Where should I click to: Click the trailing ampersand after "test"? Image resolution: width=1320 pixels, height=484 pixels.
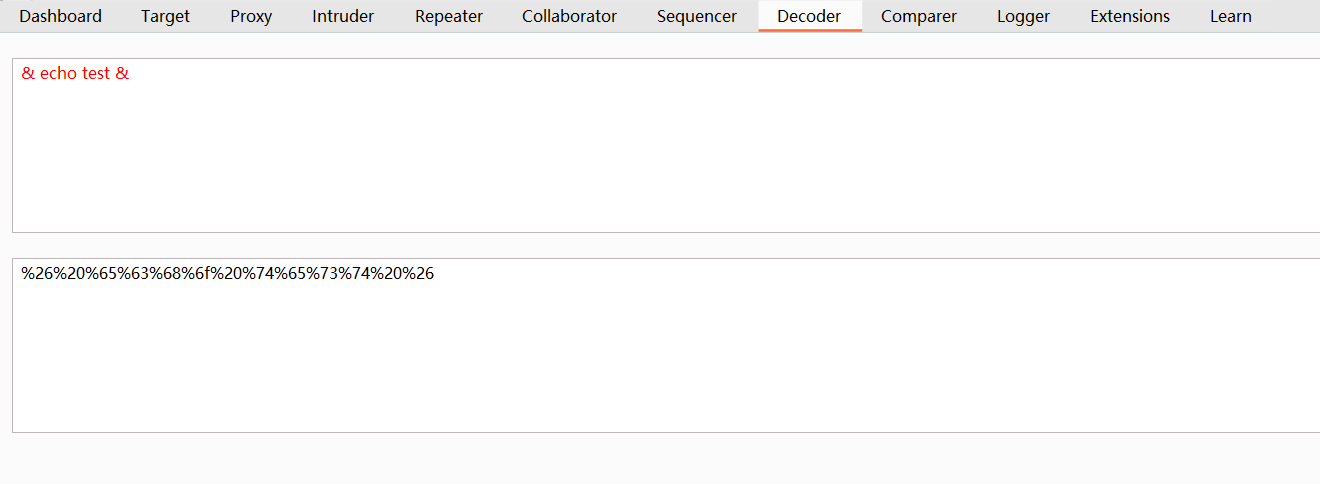(x=123, y=74)
